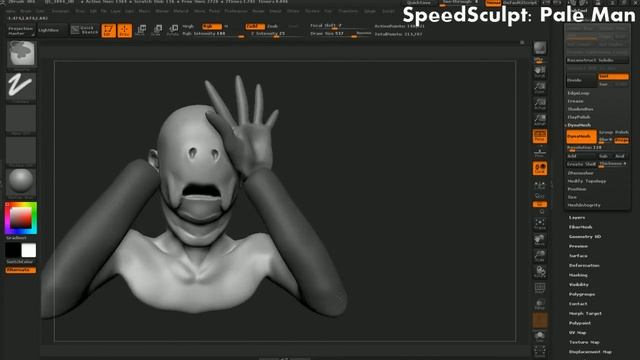
Task: Select the white main color swatch
Action: point(29,250)
